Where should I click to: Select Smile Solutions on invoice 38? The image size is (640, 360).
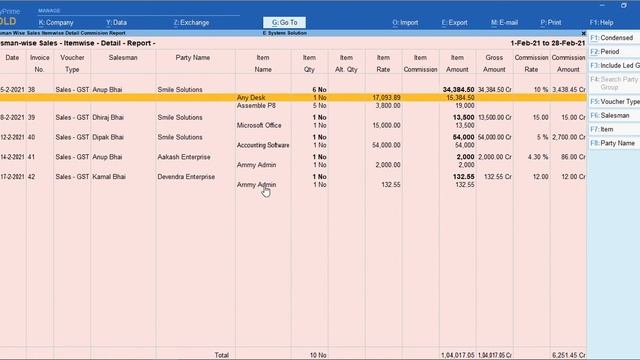180,89
